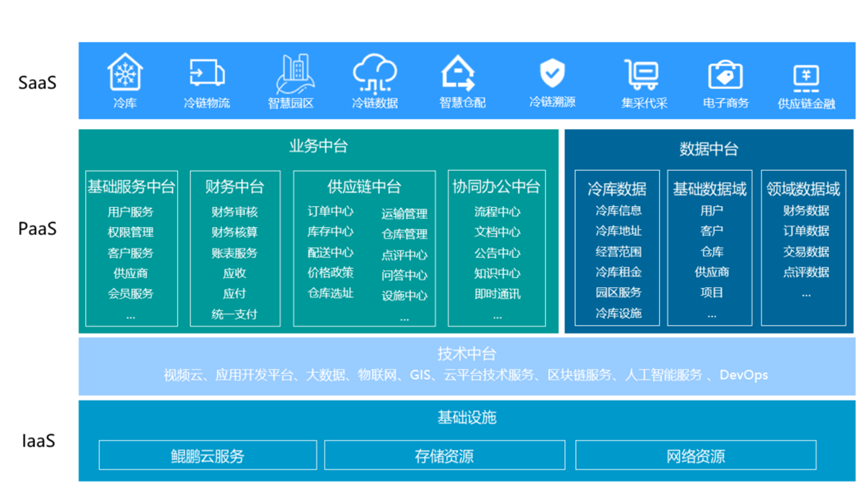
Task: Click the 文档中心 entry
Action: point(497,232)
